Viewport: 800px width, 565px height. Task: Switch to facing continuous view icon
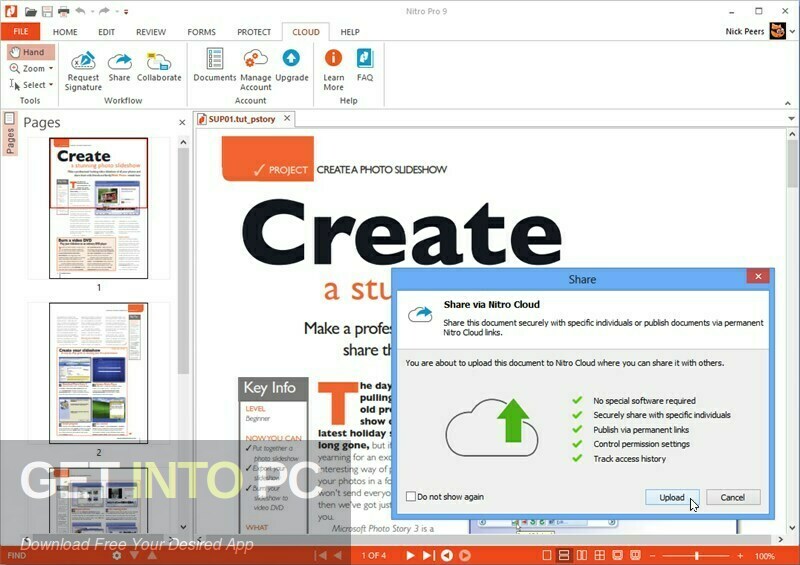[x=599, y=555]
